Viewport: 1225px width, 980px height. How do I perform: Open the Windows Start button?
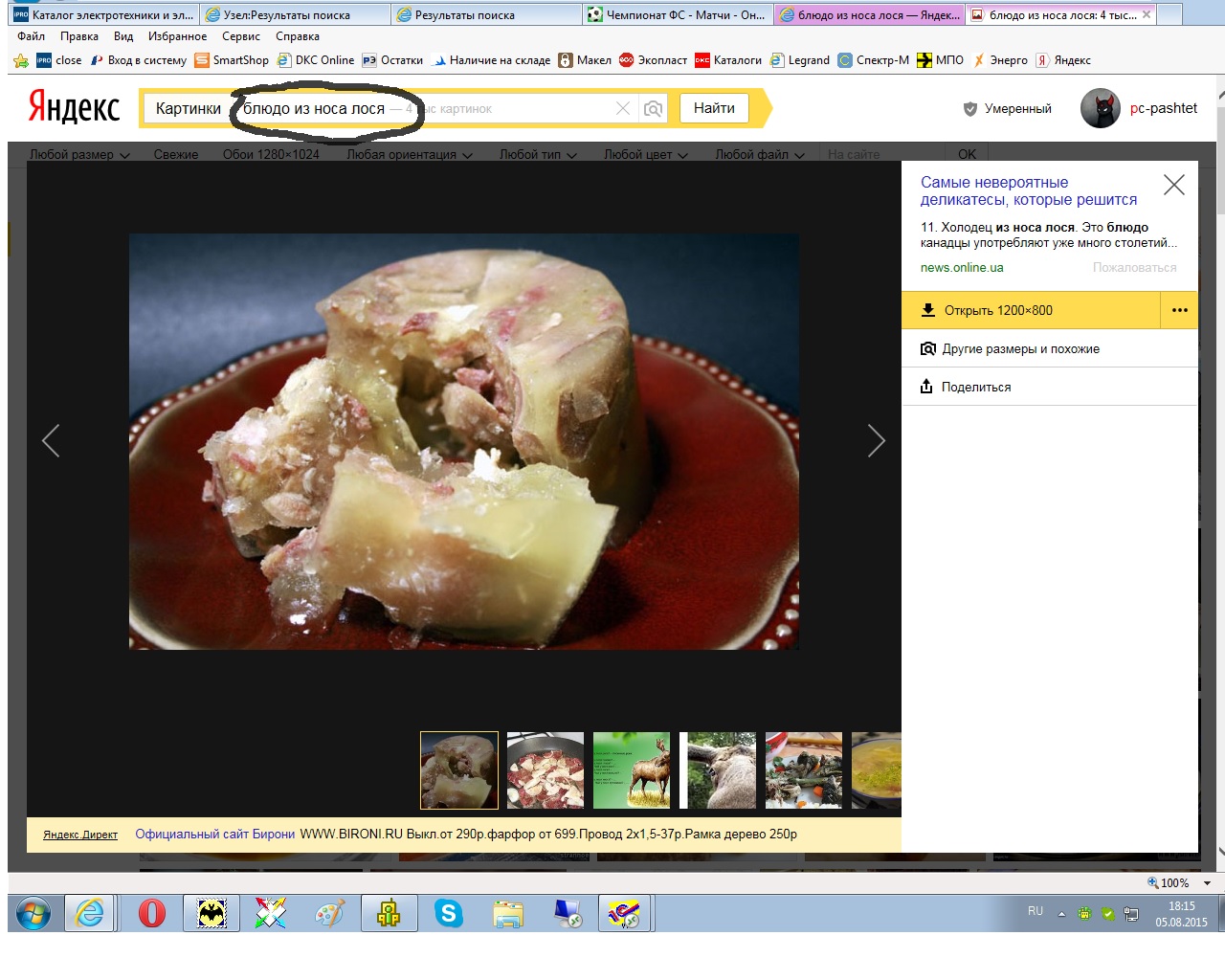[33, 913]
